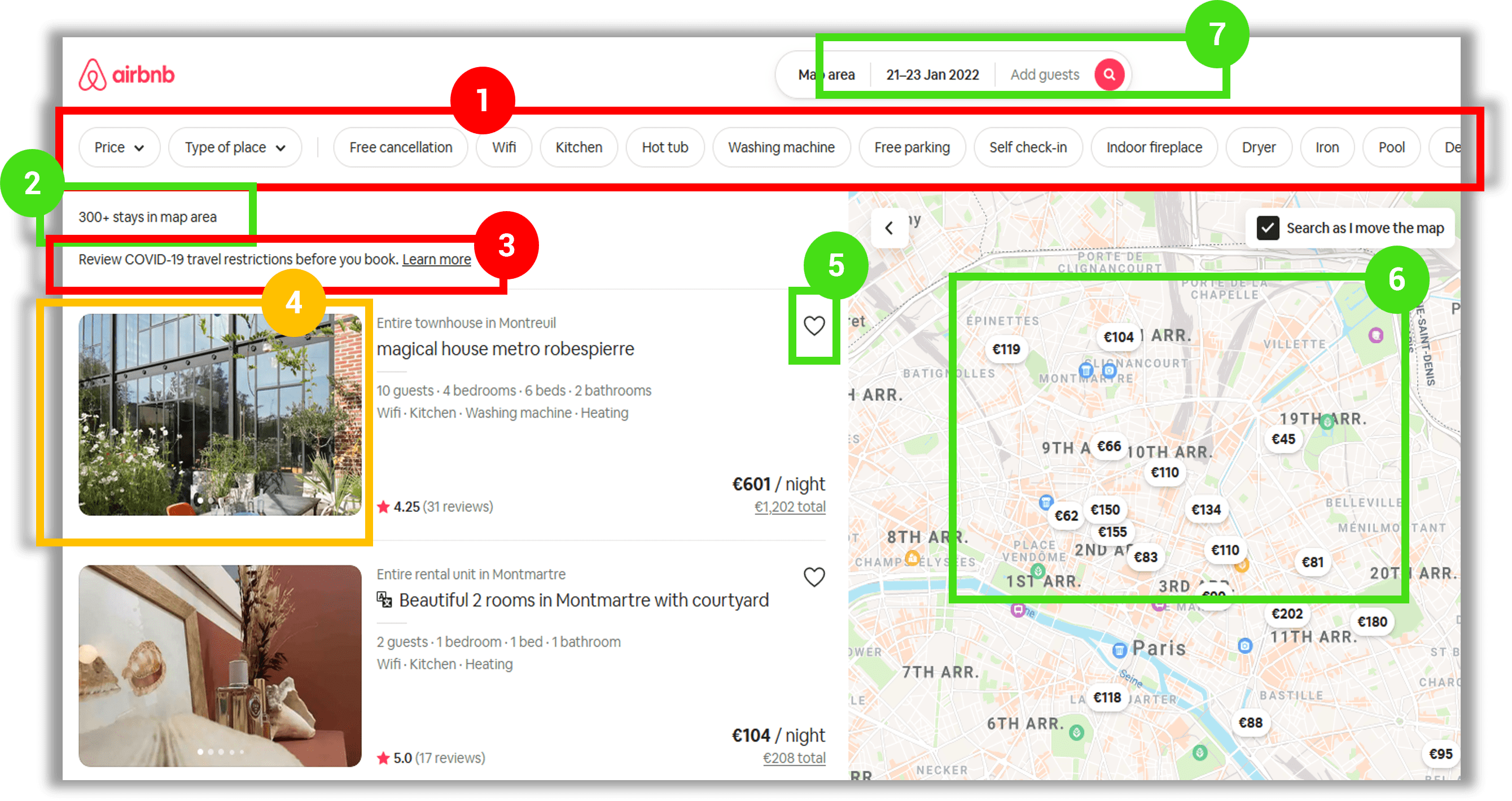Click 'Entire townhouse in Montreuil' text

(x=466, y=323)
